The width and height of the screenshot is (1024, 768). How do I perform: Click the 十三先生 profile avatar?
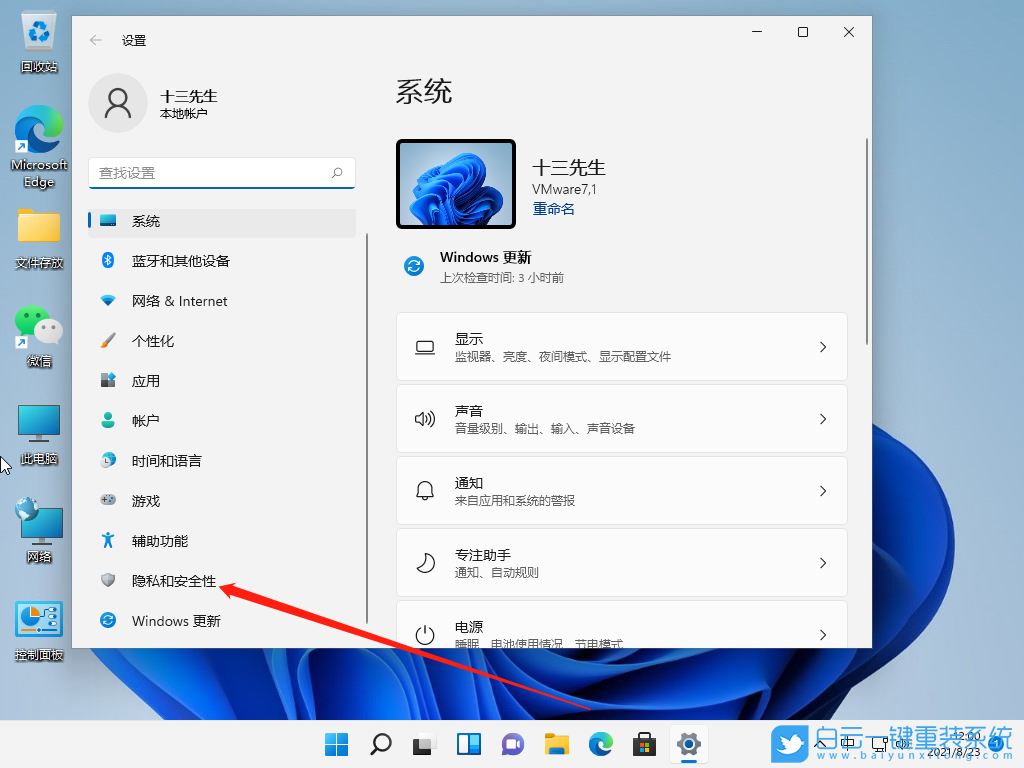[x=118, y=103]
